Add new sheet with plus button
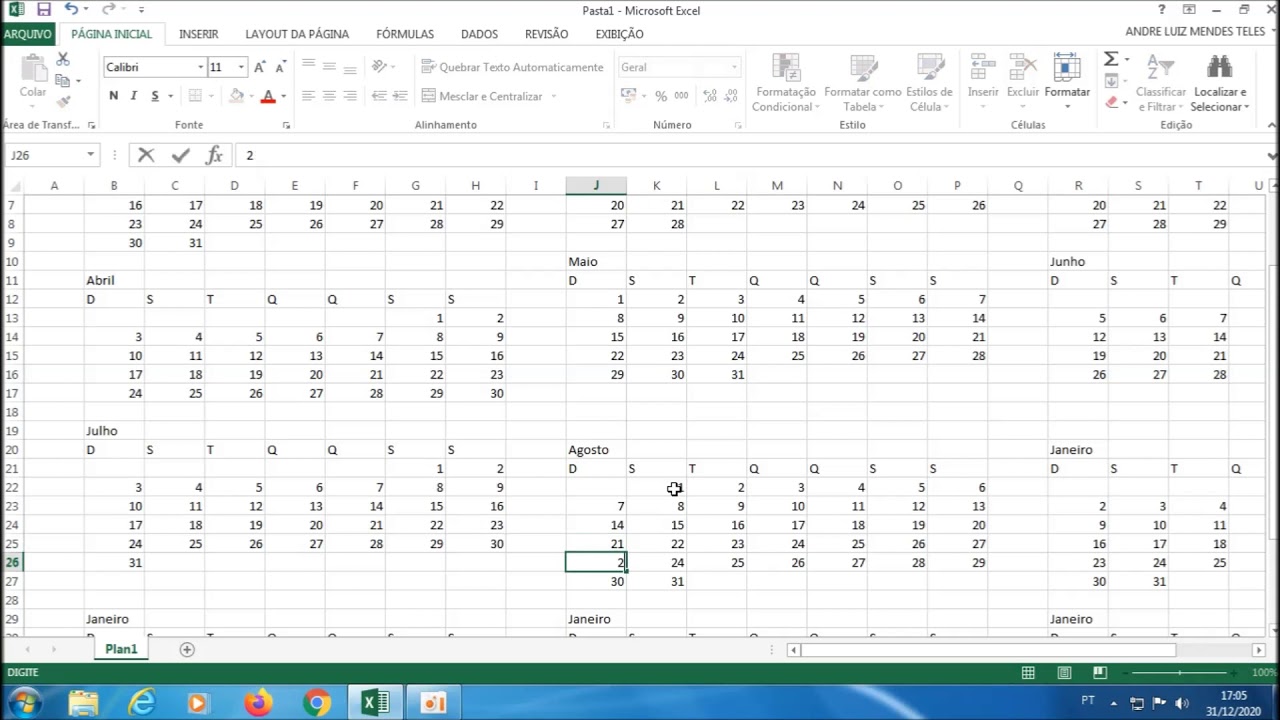This screenshot has height=720, width=1280. click(187, 650)
